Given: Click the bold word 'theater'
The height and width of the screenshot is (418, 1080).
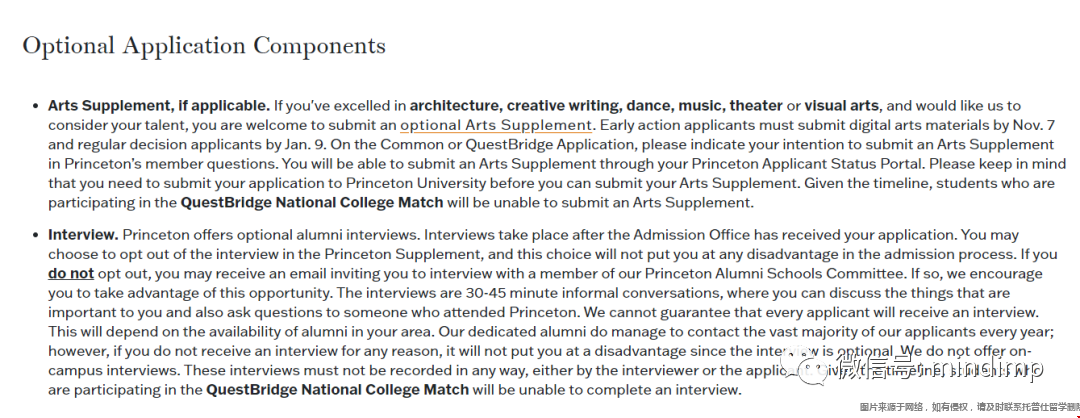Looking at the screenshot, I should [757, 105].
